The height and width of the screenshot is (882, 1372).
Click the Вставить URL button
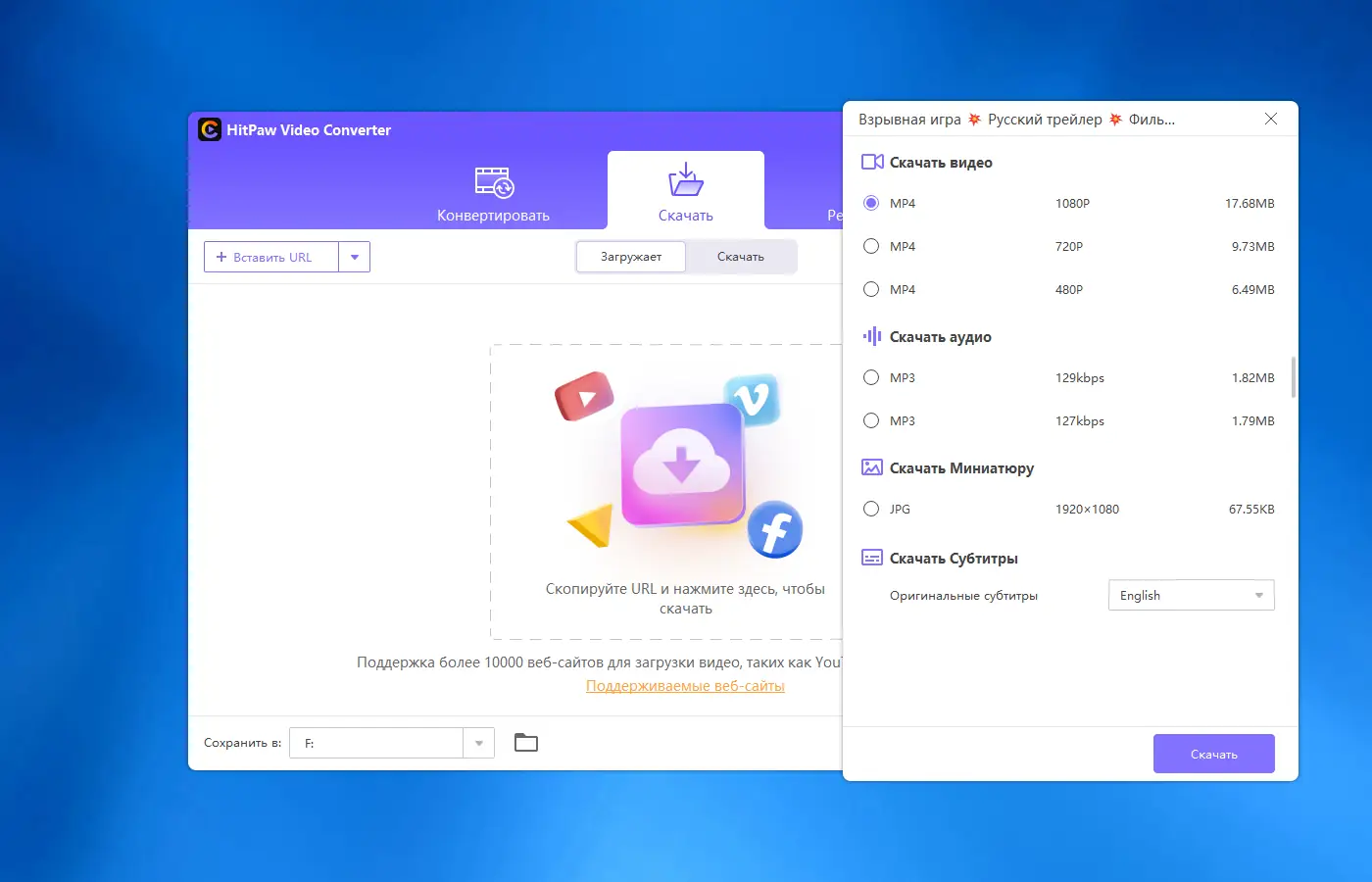[271, 257]
